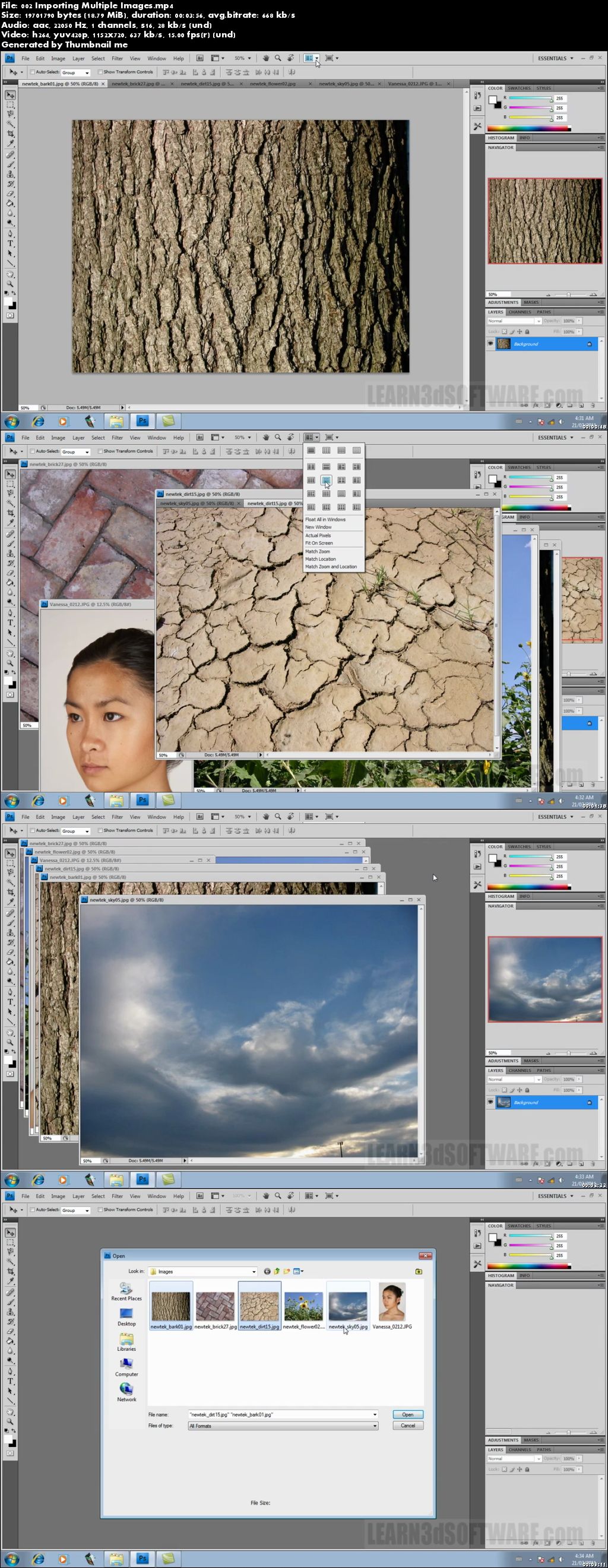Choose 'Fit On Screen' in Arrange Documents menu

click(x=319, y=543)
